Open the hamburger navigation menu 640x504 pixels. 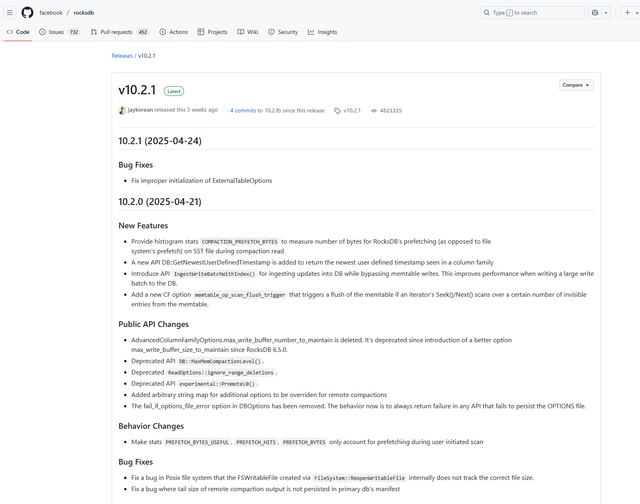click(x=9, y=13)
